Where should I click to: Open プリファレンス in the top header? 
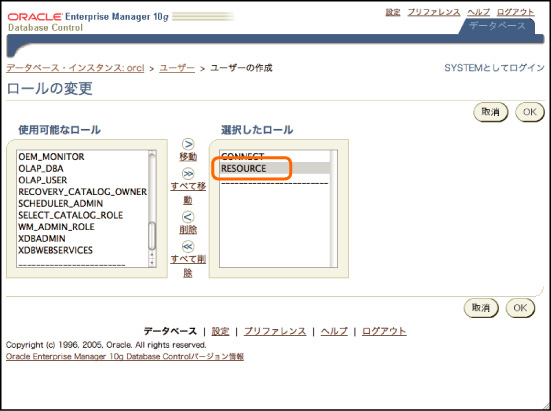434,12
